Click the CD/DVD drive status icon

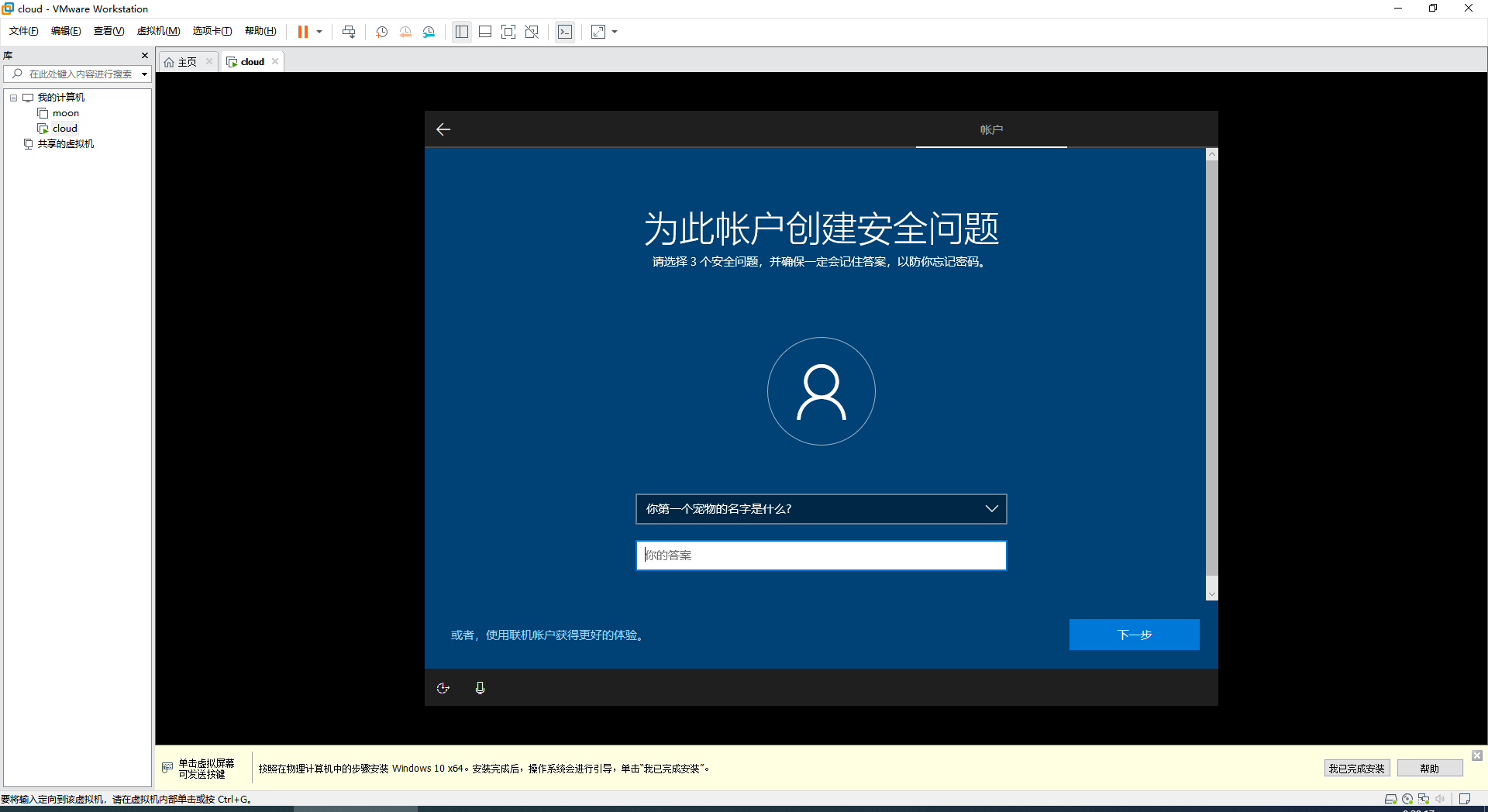(1407, 799)
